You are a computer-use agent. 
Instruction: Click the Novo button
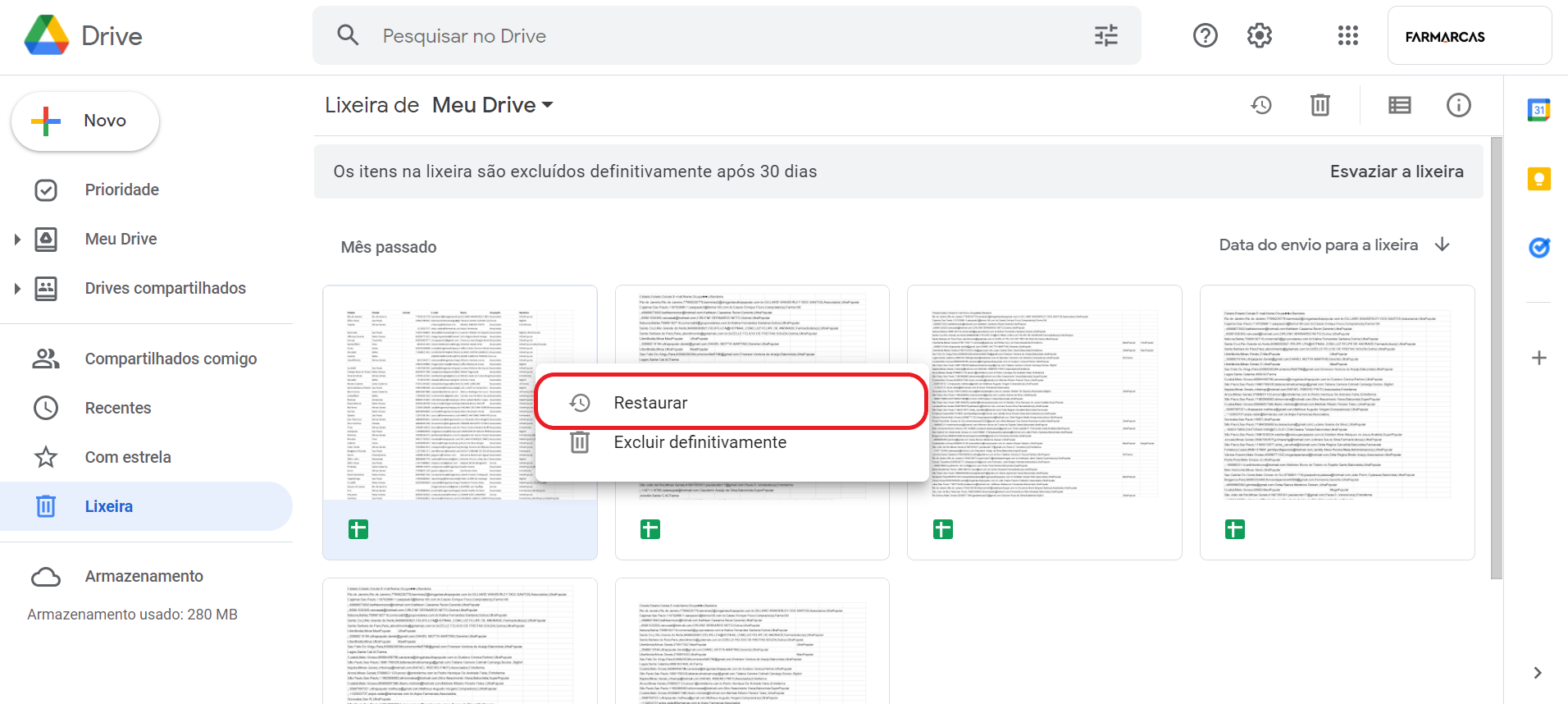85,121
